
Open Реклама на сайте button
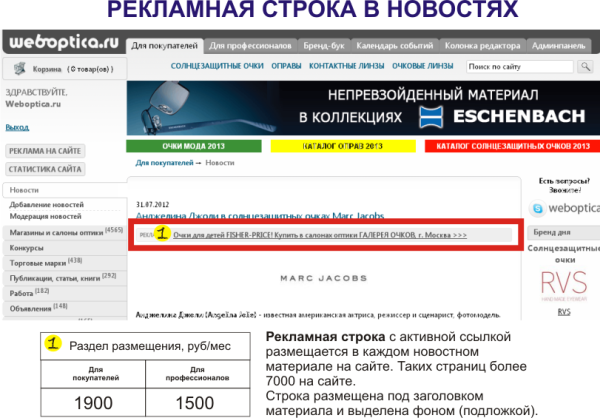pyautogui.click(x=45, y=151)
